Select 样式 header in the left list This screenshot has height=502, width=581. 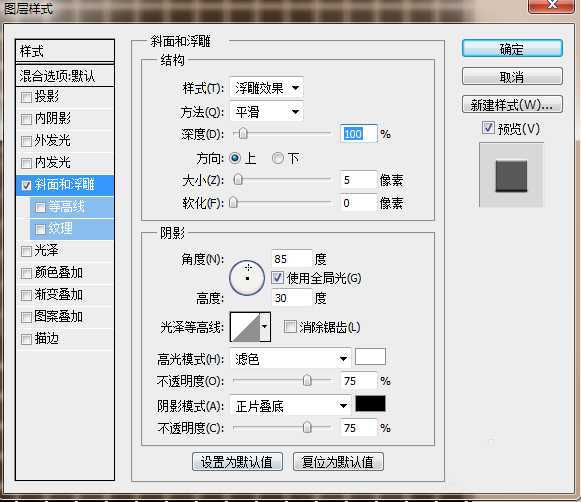click(65, 51)
